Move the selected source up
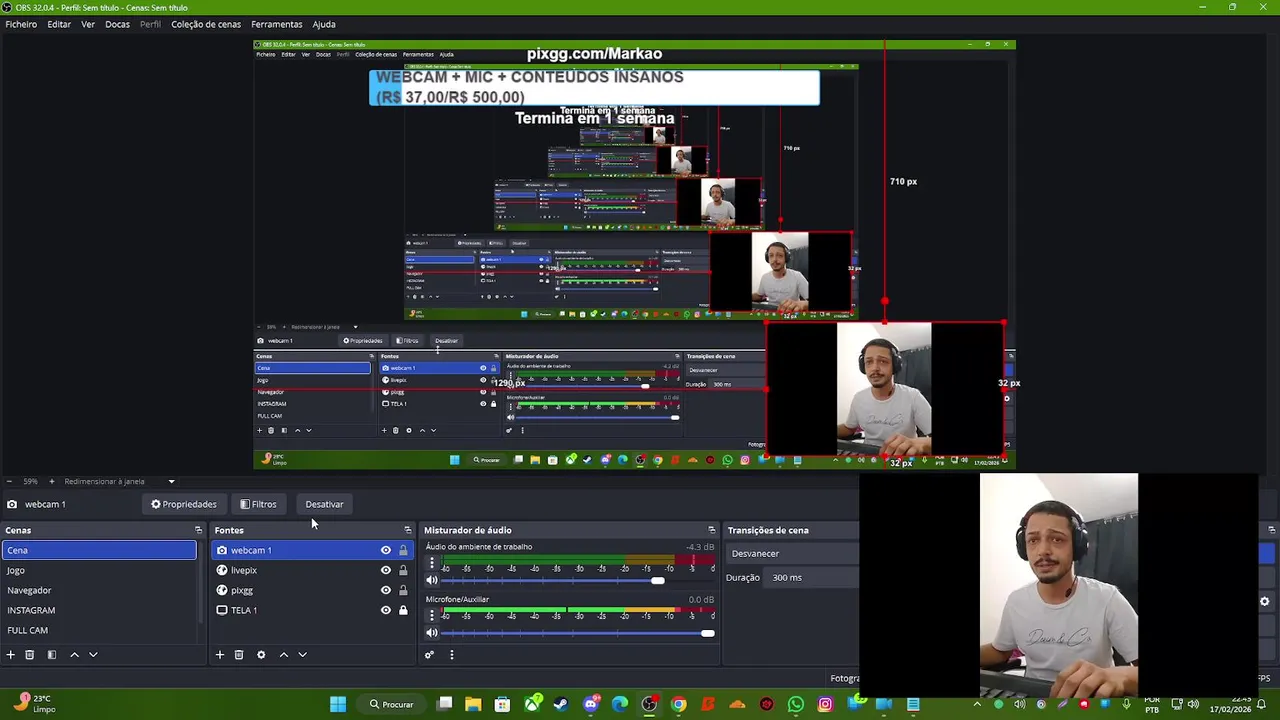Viewport: 1280px width, 720px height. tap(283, 655)
